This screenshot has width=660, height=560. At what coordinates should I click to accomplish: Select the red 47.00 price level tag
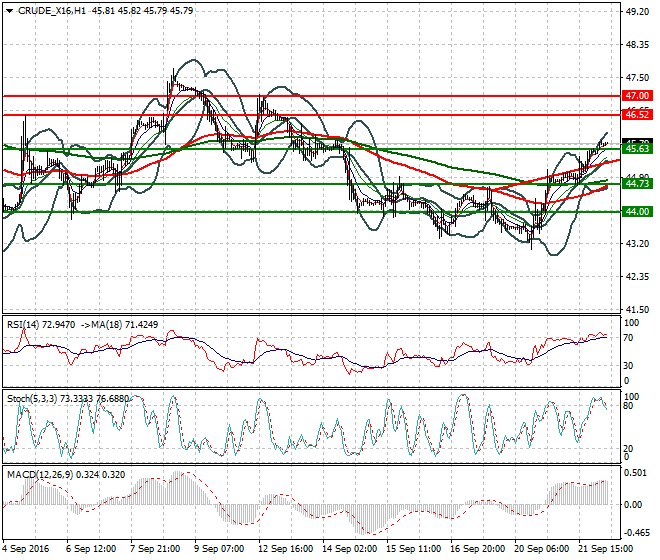(x=637, y=96)
